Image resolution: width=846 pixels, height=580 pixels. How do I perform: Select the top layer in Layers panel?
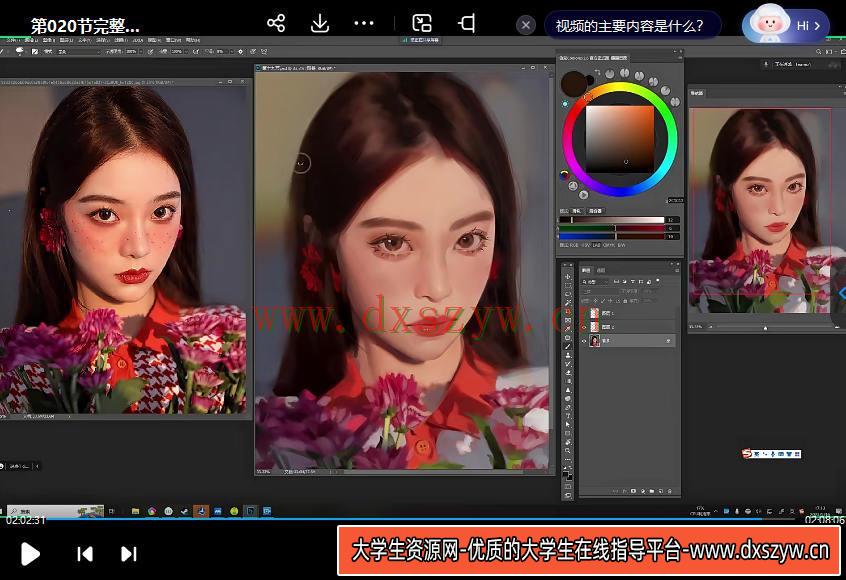coord(629,313)
